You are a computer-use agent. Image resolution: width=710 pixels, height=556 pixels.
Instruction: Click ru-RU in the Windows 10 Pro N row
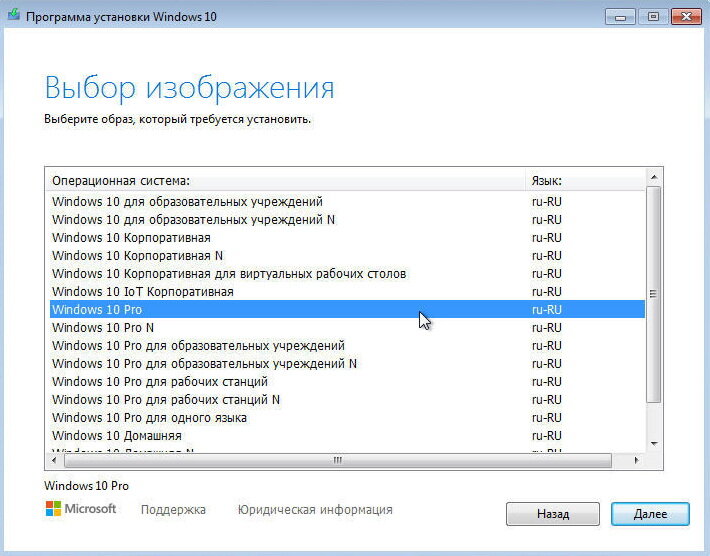click(547, 327)
